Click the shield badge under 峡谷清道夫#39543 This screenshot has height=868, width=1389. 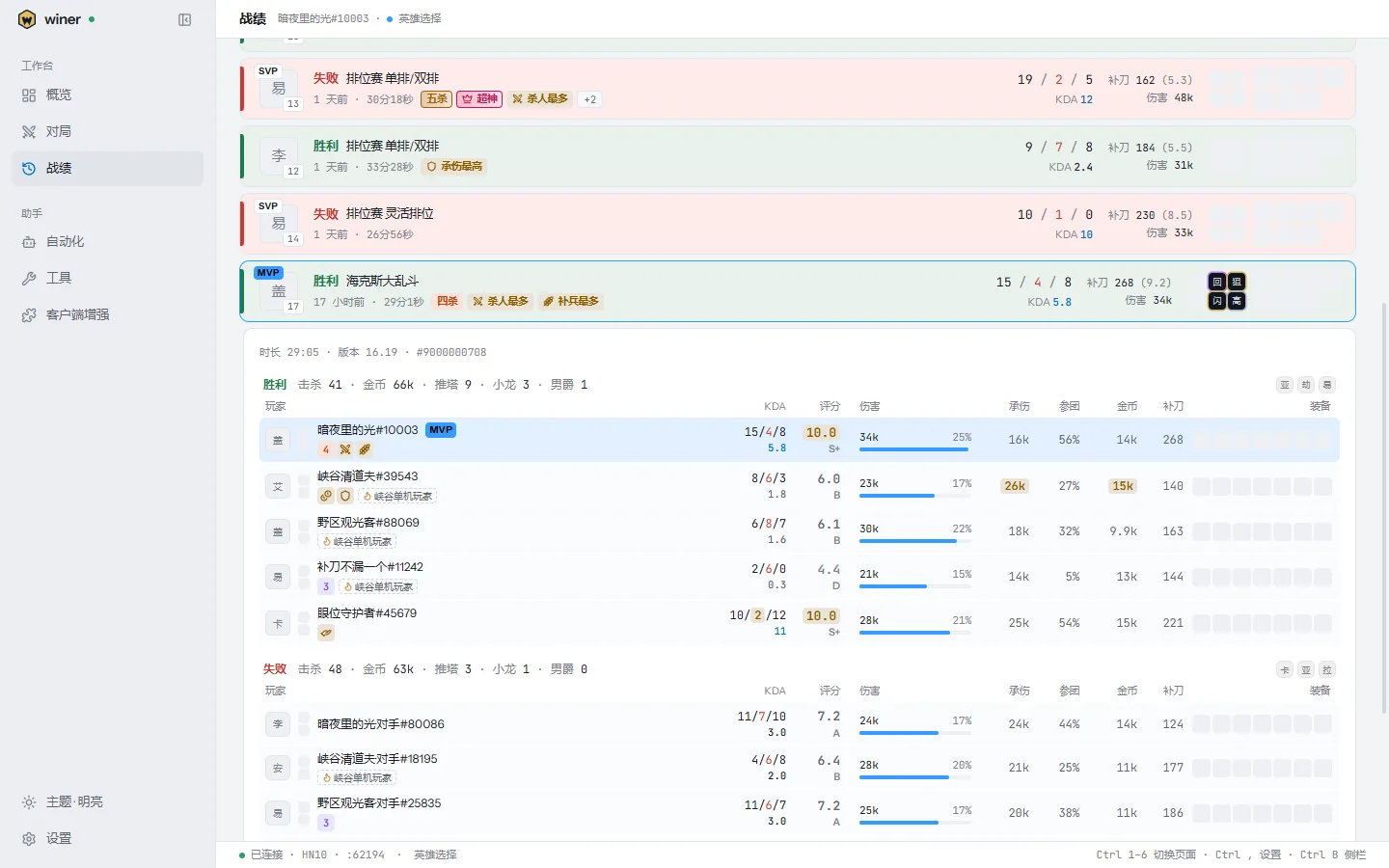coord(344,496)
